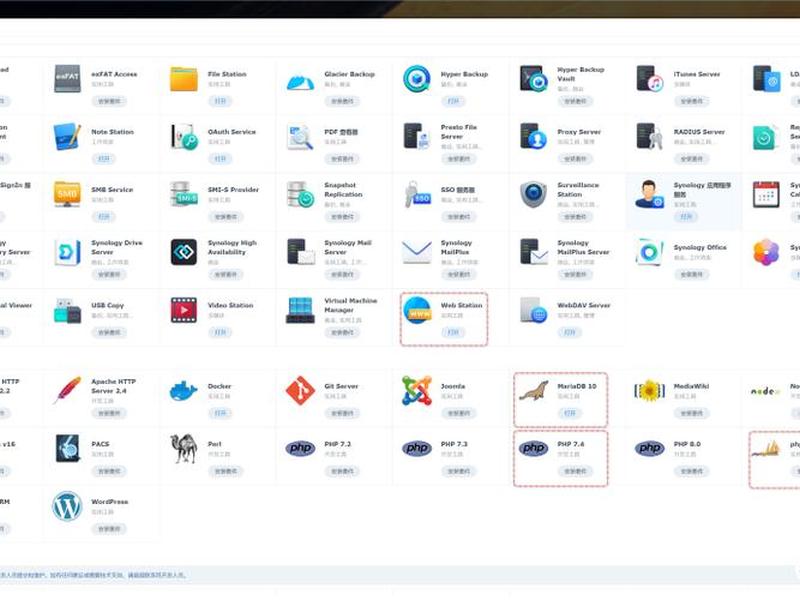
Task: Select the PDF viewer magnifier icon
Action: pos(300,136)
